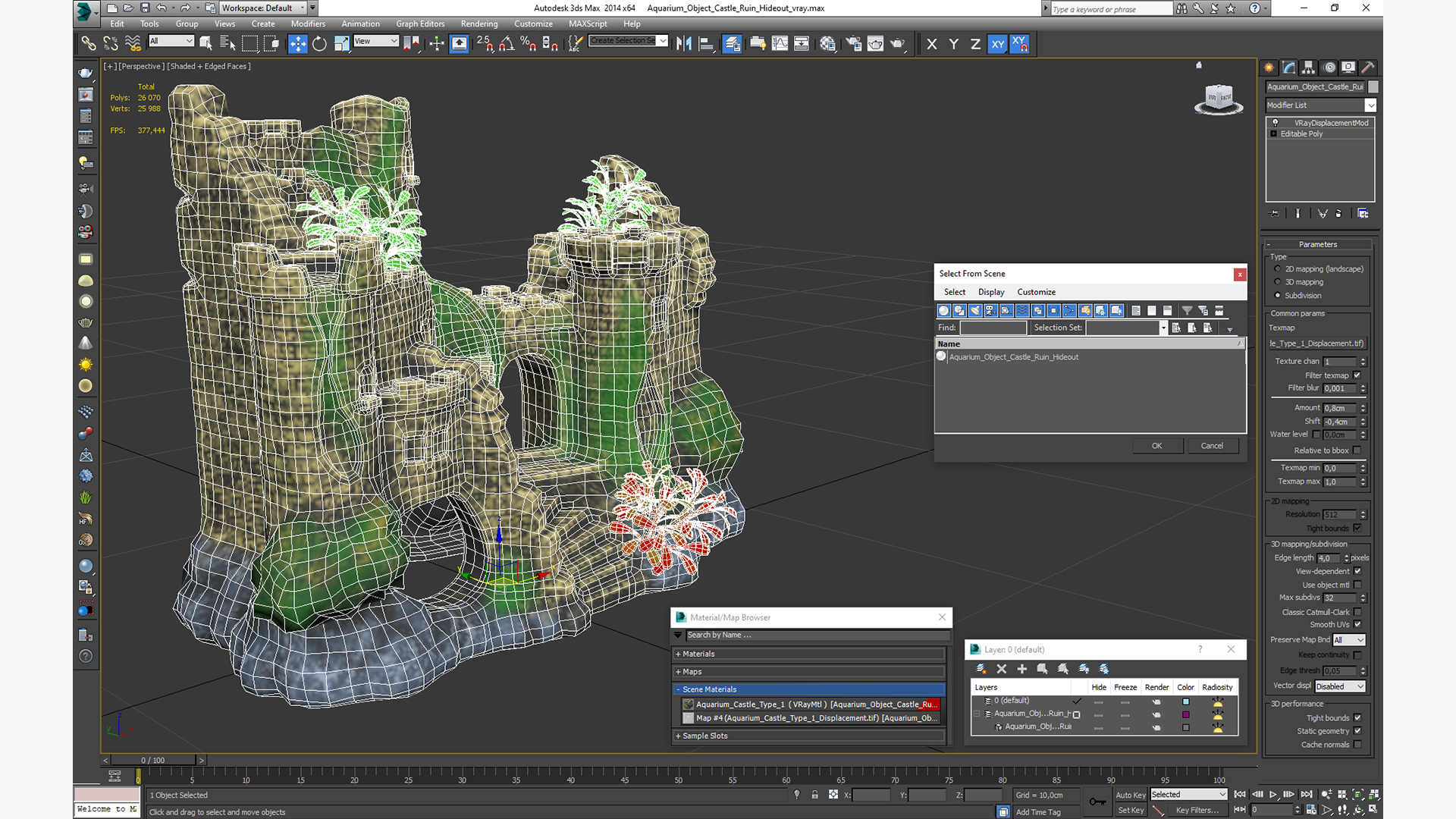Select Subdivision type radio button

click(1278, 296)
